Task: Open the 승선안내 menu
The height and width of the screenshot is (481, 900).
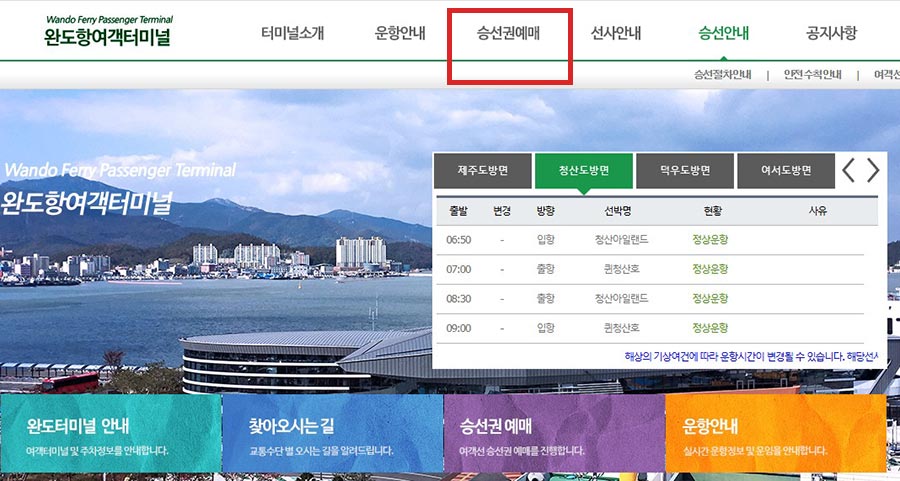Action: [x=723, y=33]
